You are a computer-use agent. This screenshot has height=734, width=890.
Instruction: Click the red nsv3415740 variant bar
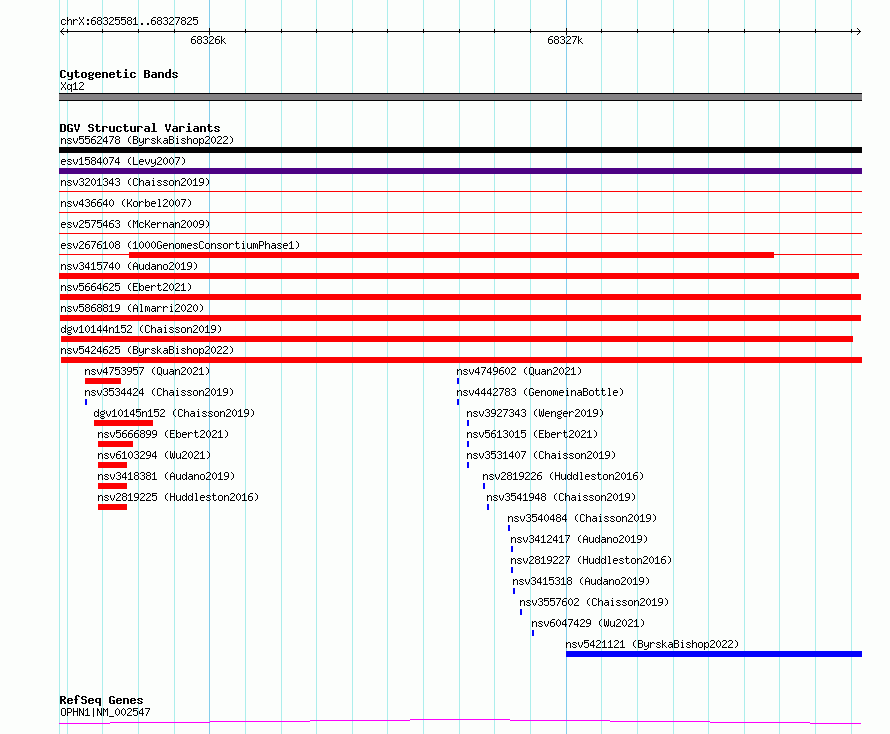pos(459,276)
